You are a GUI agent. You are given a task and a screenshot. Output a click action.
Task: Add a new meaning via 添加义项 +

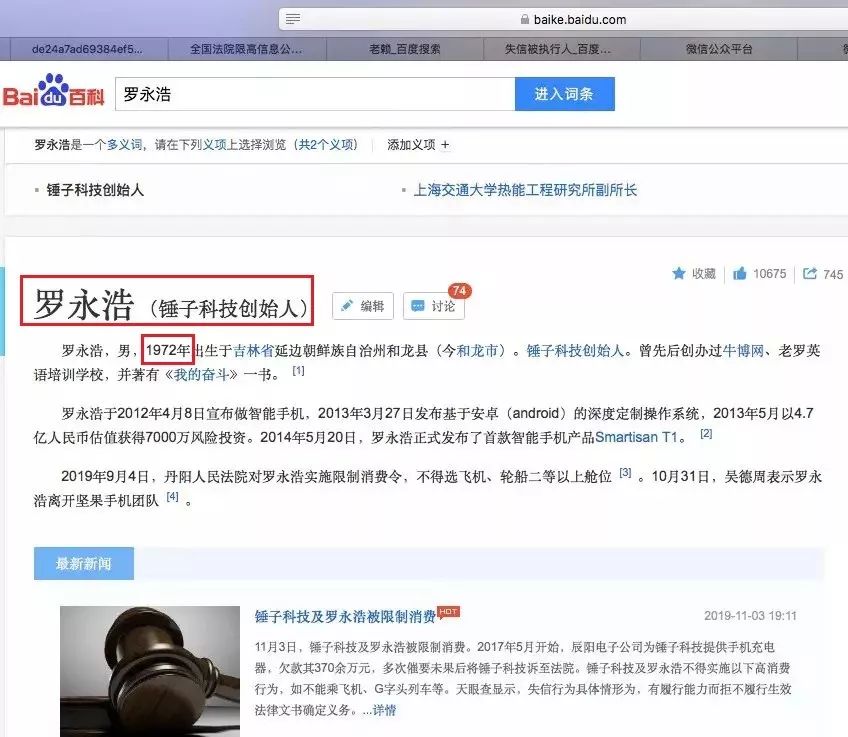[418, 145]
